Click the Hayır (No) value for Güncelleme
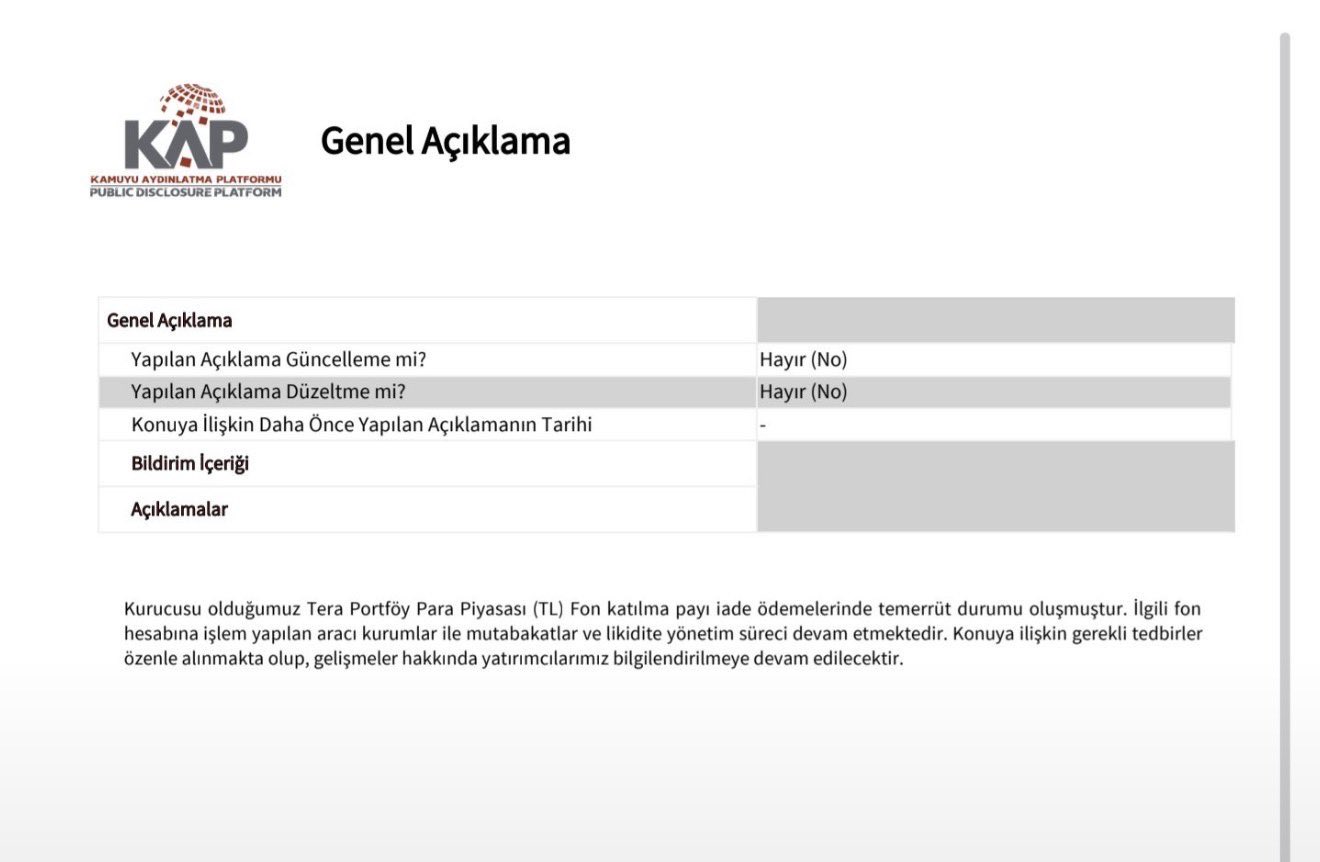 point(803,360)
